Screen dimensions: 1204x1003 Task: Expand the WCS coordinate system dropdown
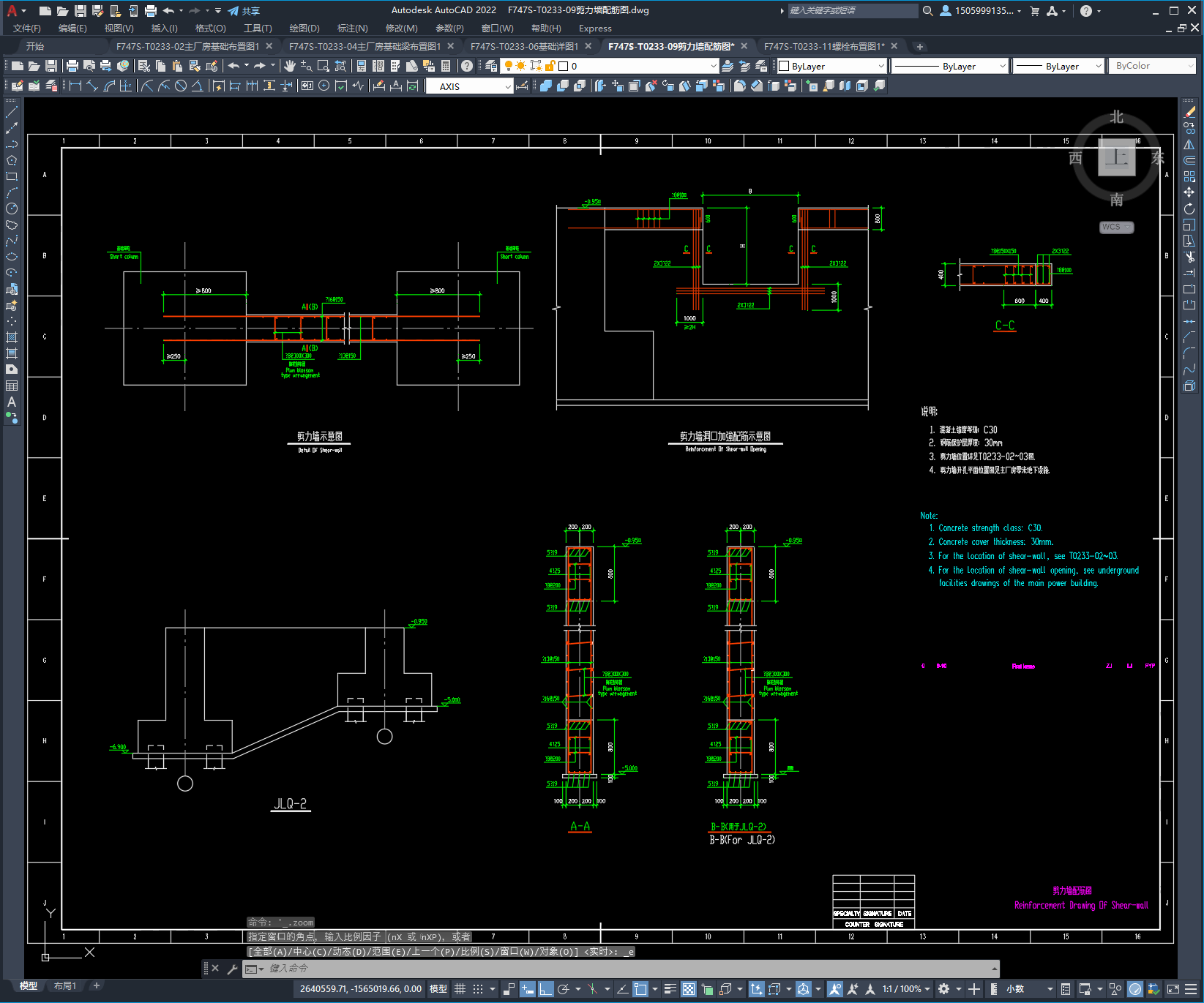[x=1117, y=227]
